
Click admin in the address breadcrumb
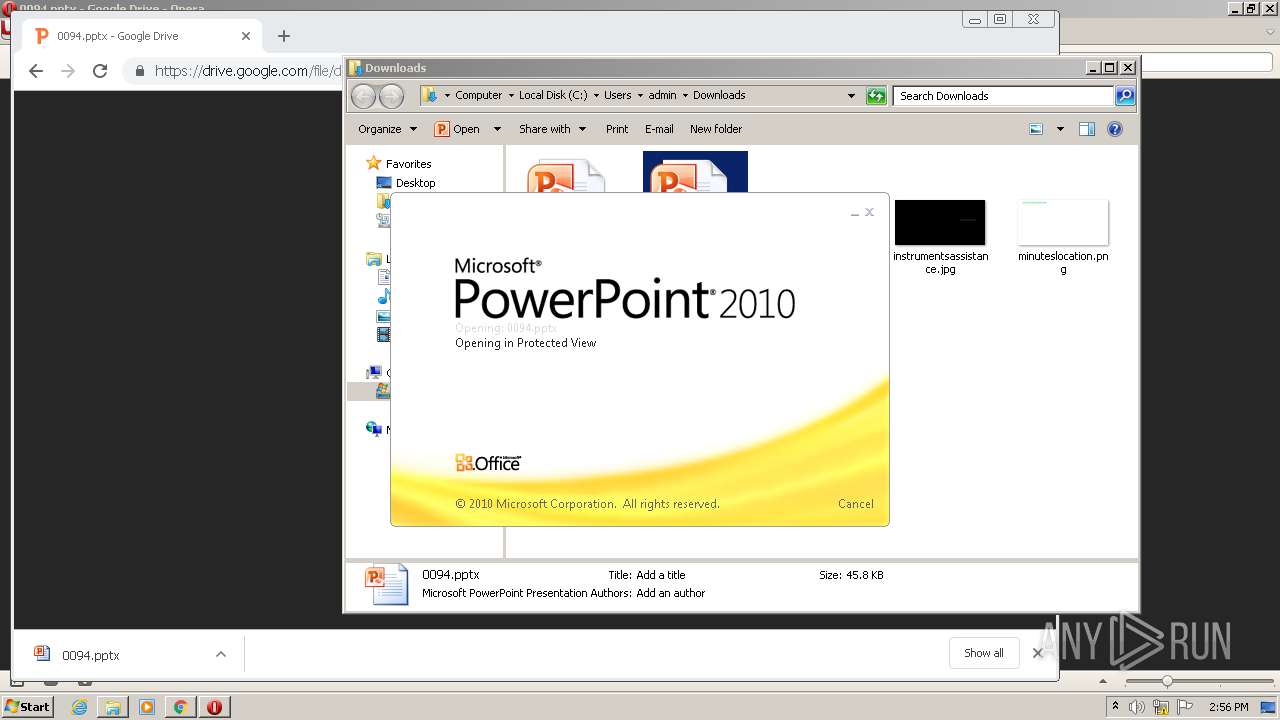662,96
